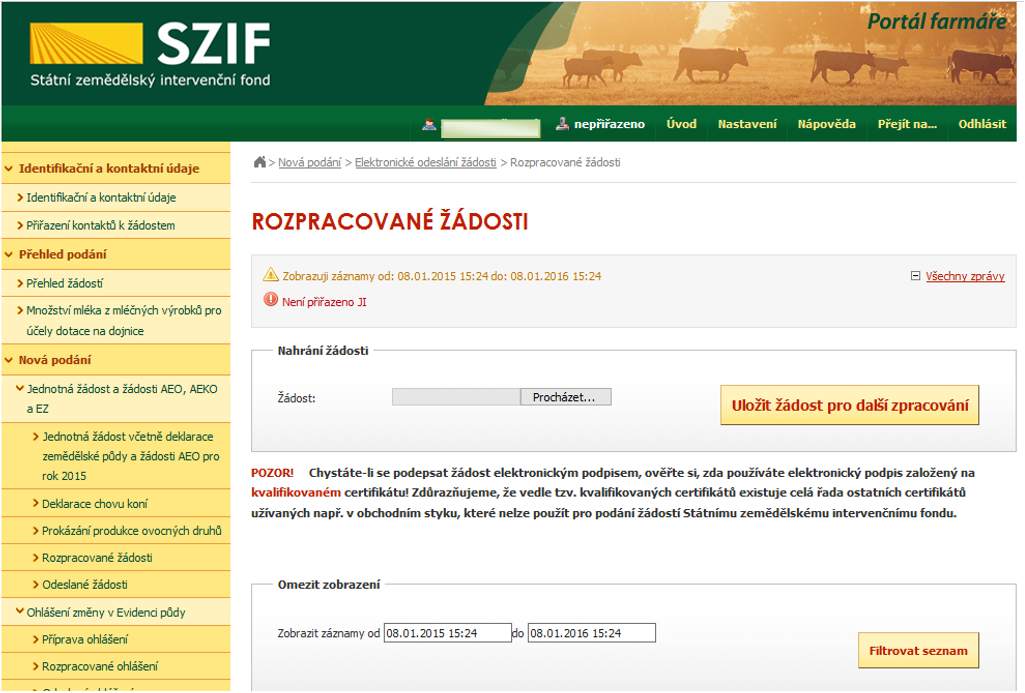Click Uložit žádost pro další zpracování
Viewport: 1025px width, 693px height.
850,405
